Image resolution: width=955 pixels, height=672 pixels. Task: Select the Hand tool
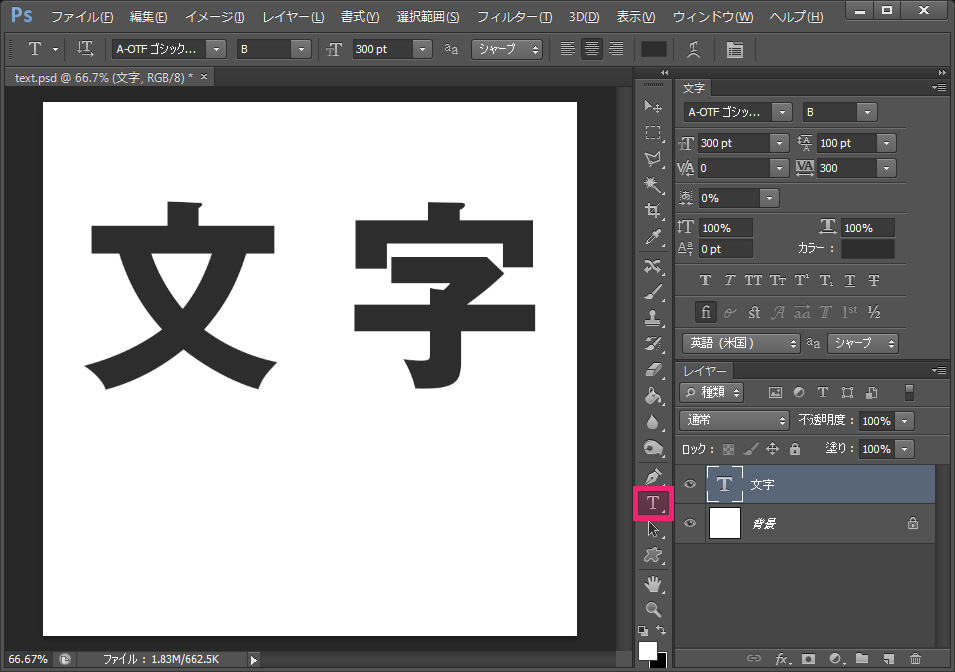[653, 583]
